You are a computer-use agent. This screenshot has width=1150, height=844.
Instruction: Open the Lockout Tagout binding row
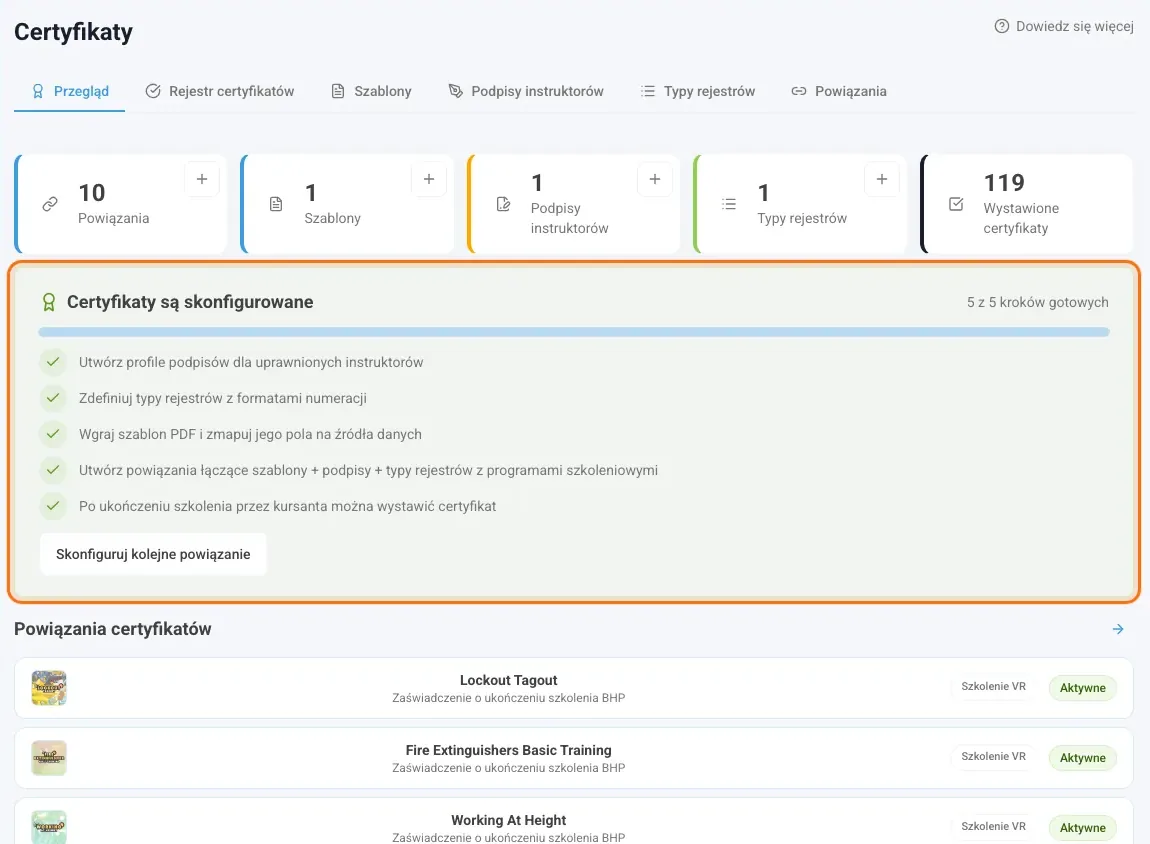[574, 688]
